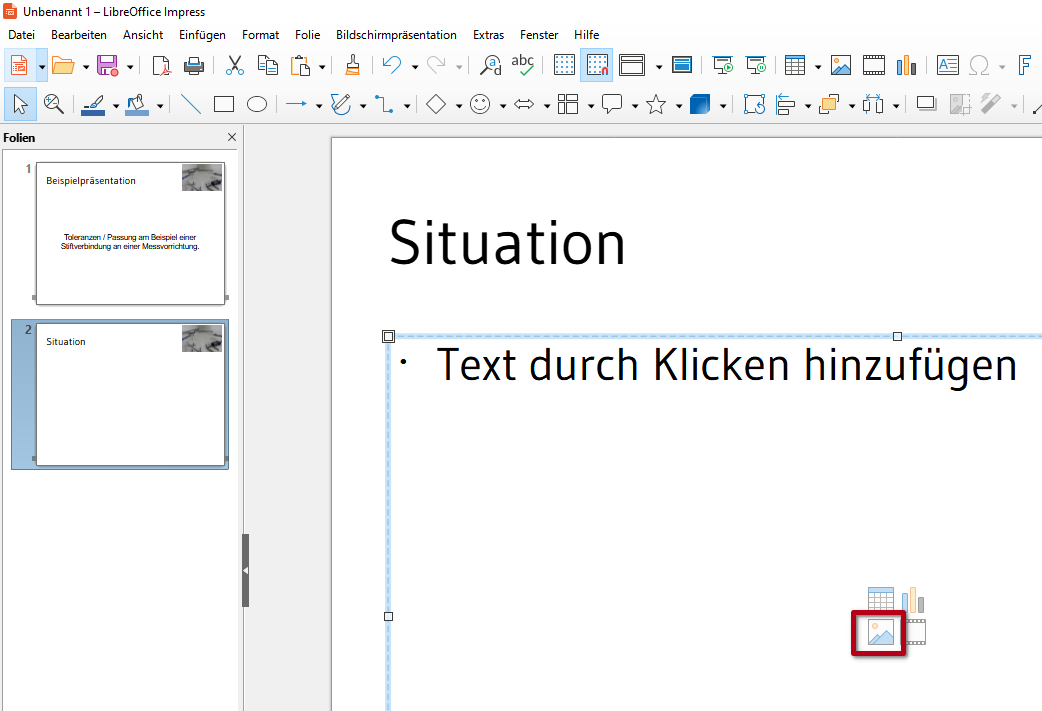Click Start from First Slide icon
Image resolution: width=1042 pixels, height=711 pixels.
(x=723, y=66)
